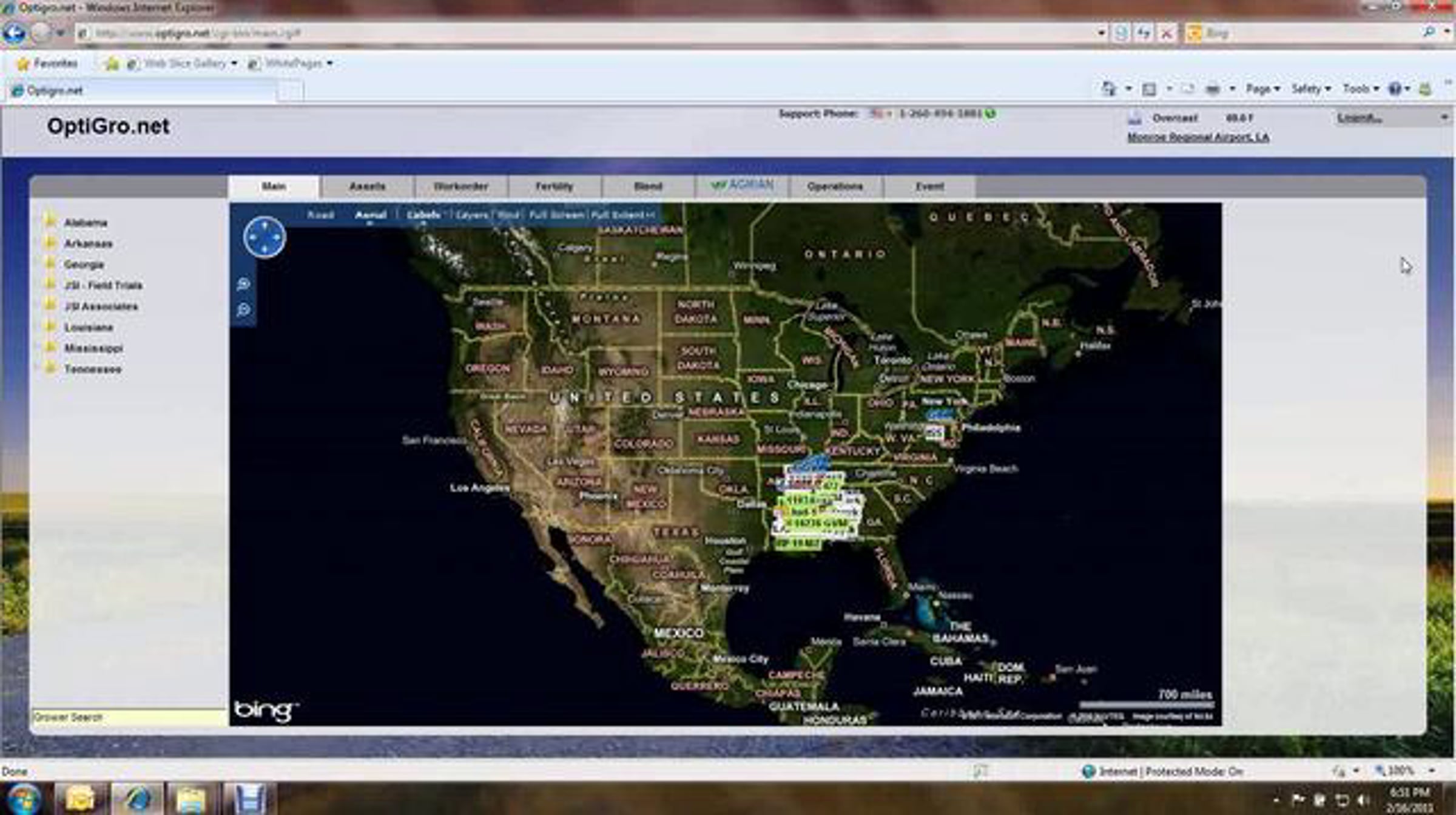
Task: Click the upper zoom magnifier icon
Action: click(x=244, y=284)
